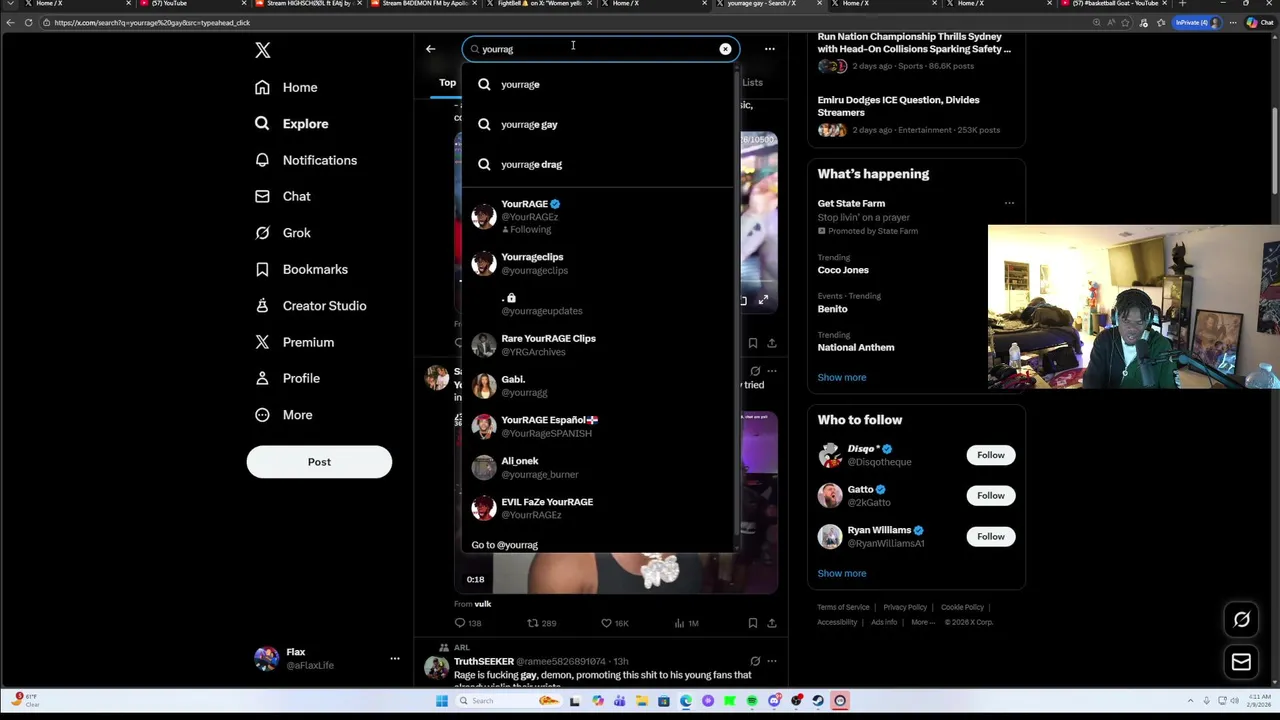This screenshot has width=1280, height=720.
Task: Expand footer 'More ...' options
Action: point(923,622)
